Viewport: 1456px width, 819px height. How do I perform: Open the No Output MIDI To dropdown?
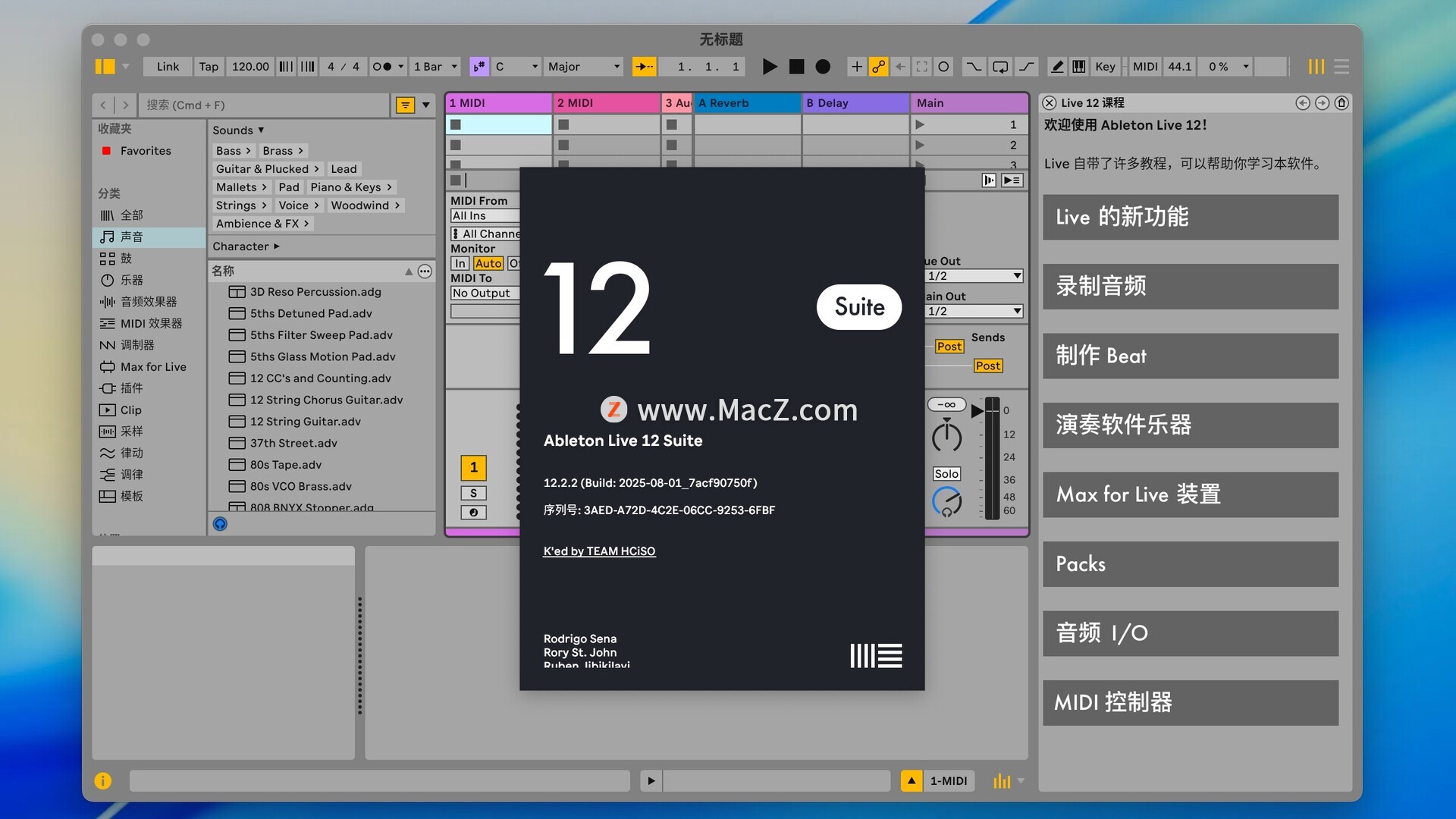tap(485, 293)
